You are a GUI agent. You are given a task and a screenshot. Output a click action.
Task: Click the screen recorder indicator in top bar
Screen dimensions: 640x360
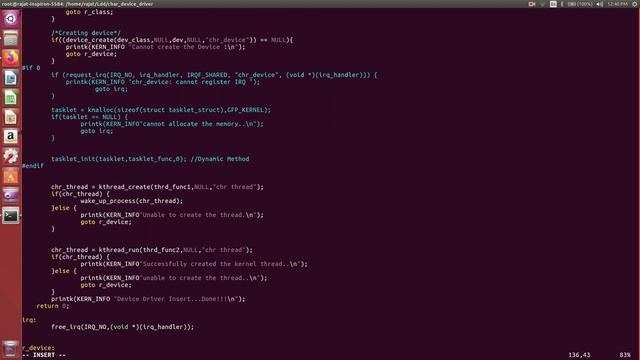tap(532, 4)
